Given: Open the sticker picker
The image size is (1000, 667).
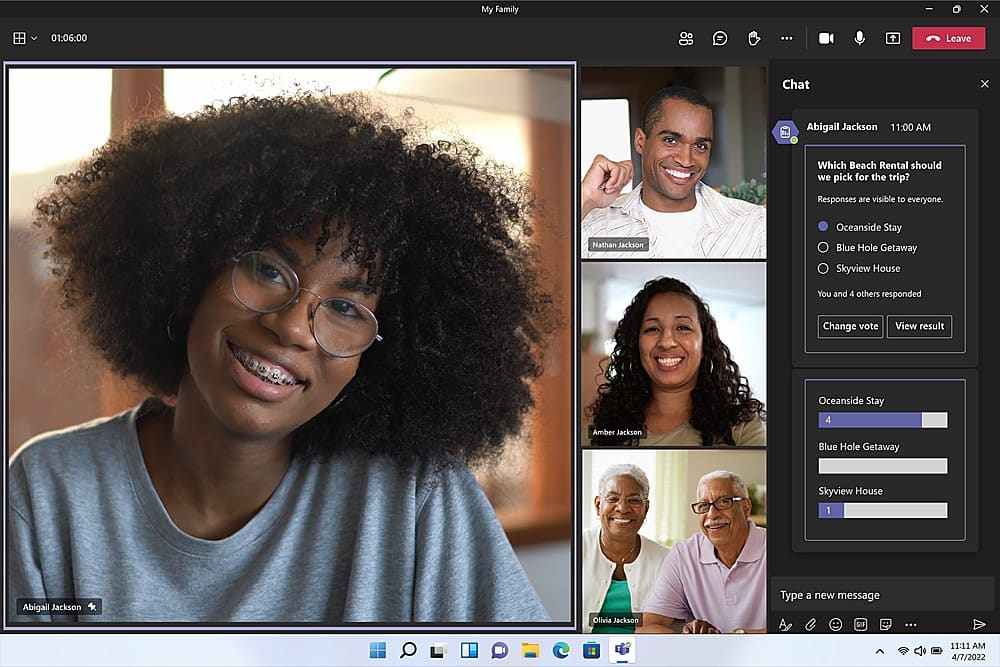Looking at the screenshot, I should pos(885,624).
